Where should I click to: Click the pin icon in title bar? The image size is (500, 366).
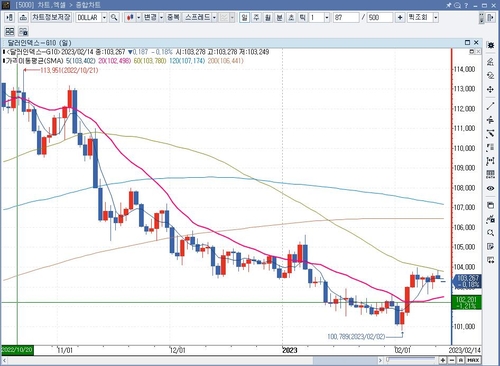449,5
